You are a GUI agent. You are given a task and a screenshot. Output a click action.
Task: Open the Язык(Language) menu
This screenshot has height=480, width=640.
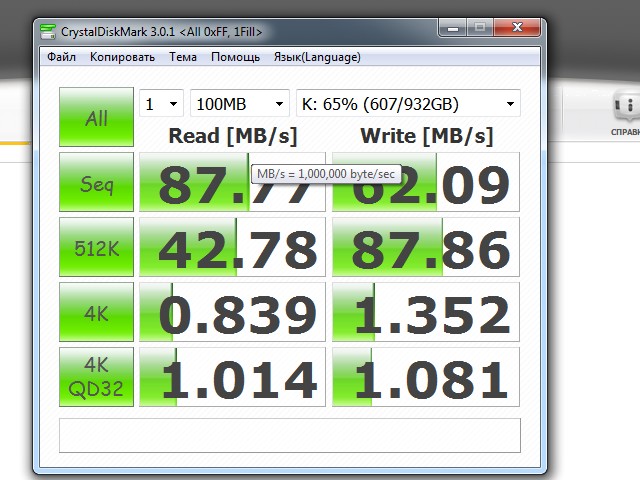[317, 57]
